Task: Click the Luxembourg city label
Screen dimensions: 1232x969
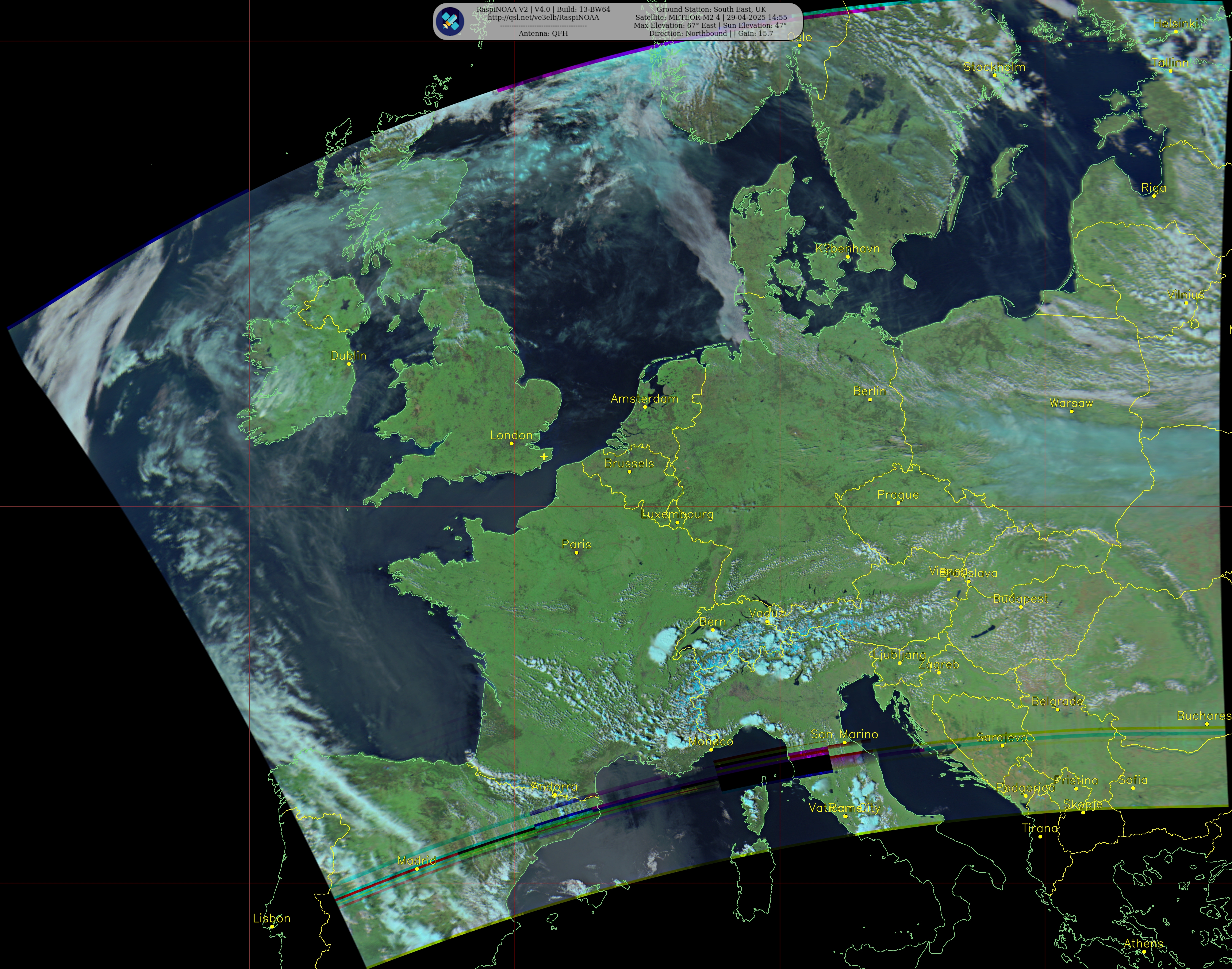Action: [x=677, y=515]
